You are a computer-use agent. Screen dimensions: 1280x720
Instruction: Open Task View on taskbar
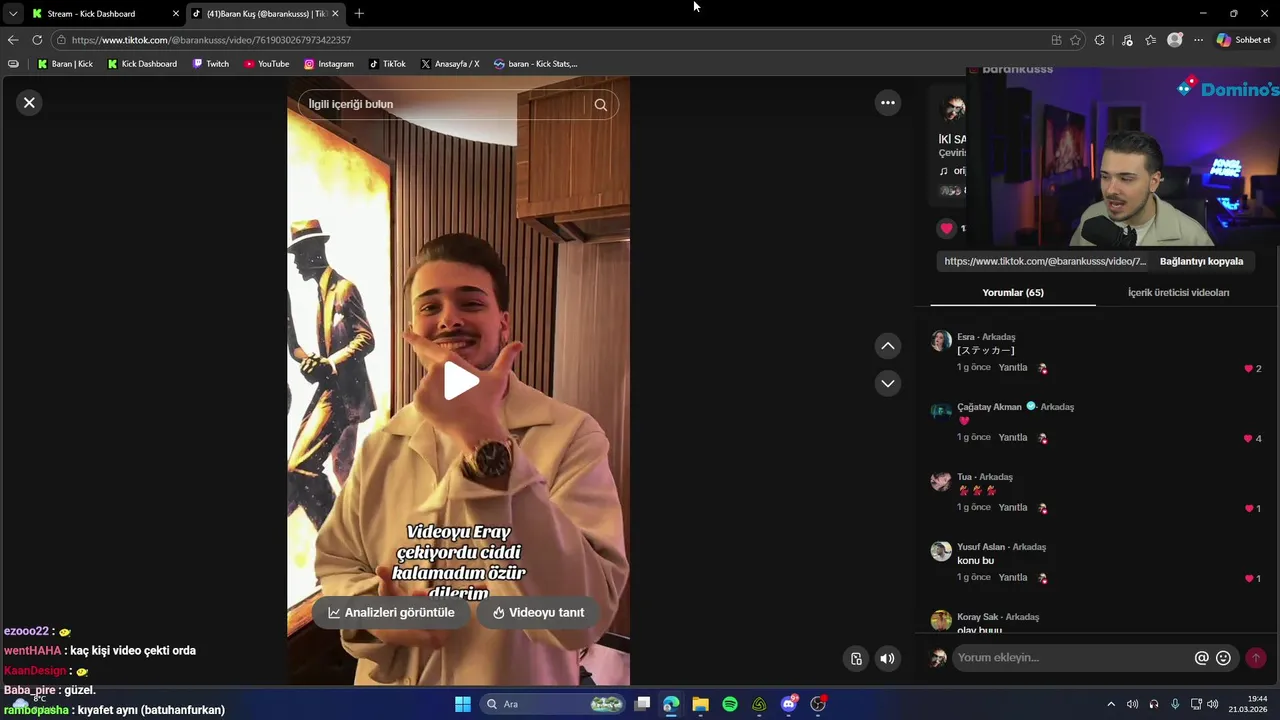pyautogui.click(x=643, y=704)
